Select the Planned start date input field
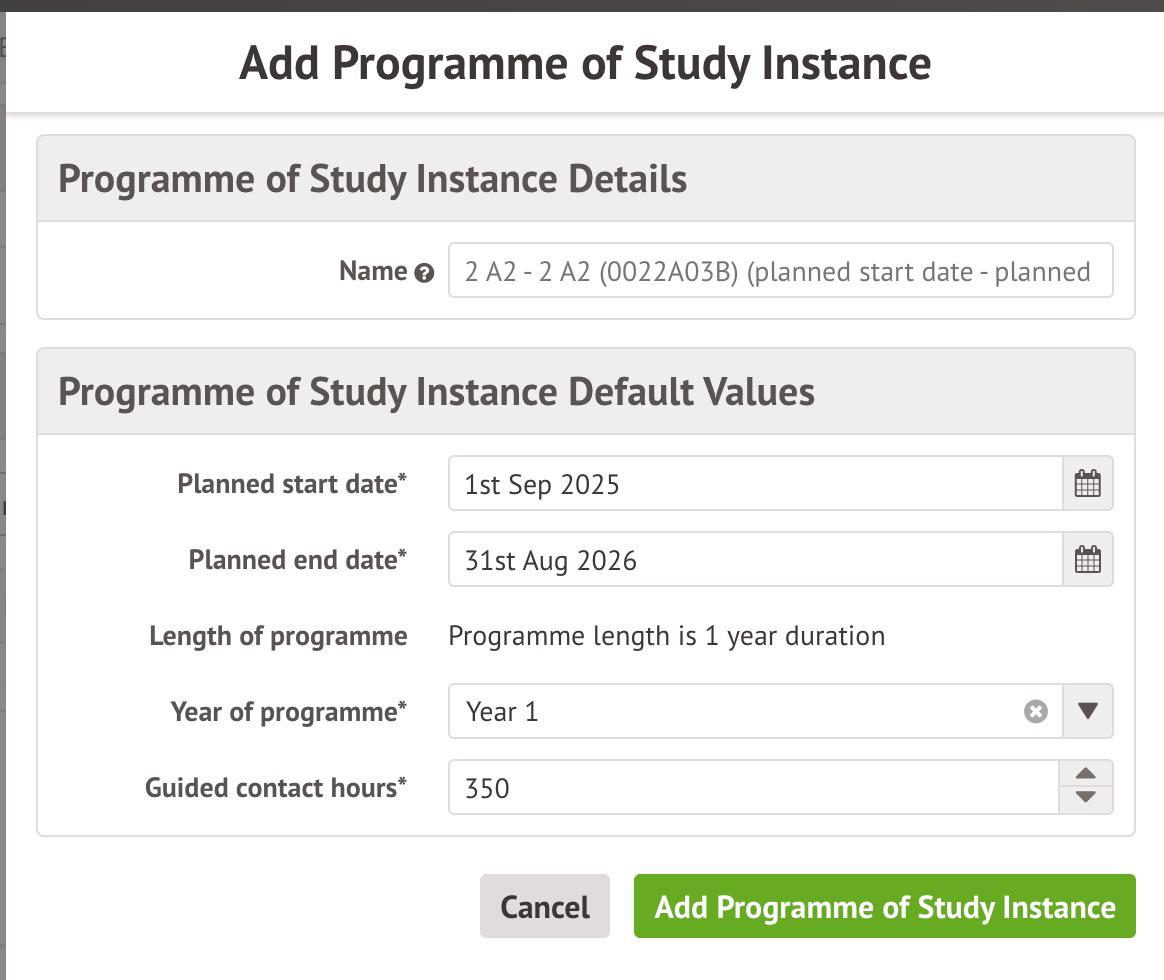 tap(754, 484)
